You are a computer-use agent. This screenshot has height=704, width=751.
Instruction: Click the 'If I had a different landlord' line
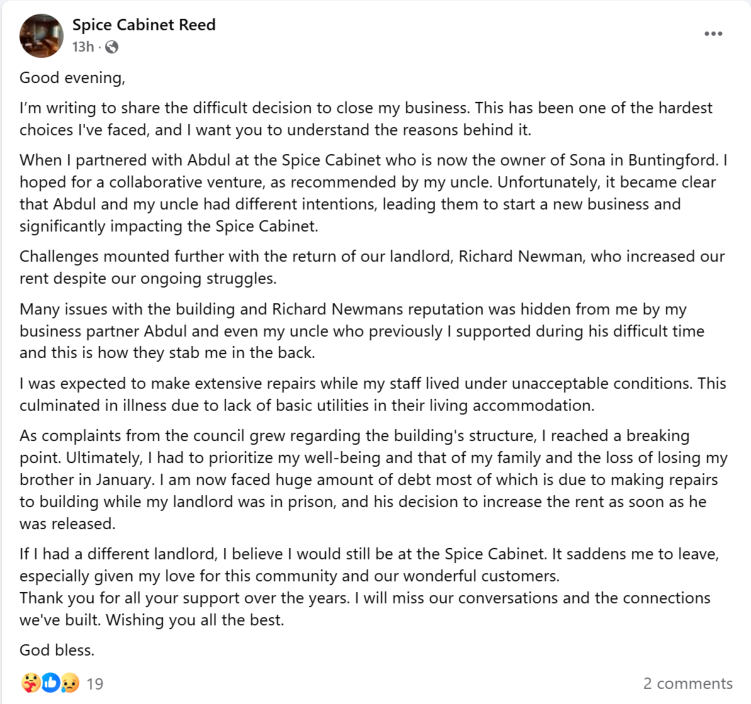pyautogui.click(x=369, y=565)
